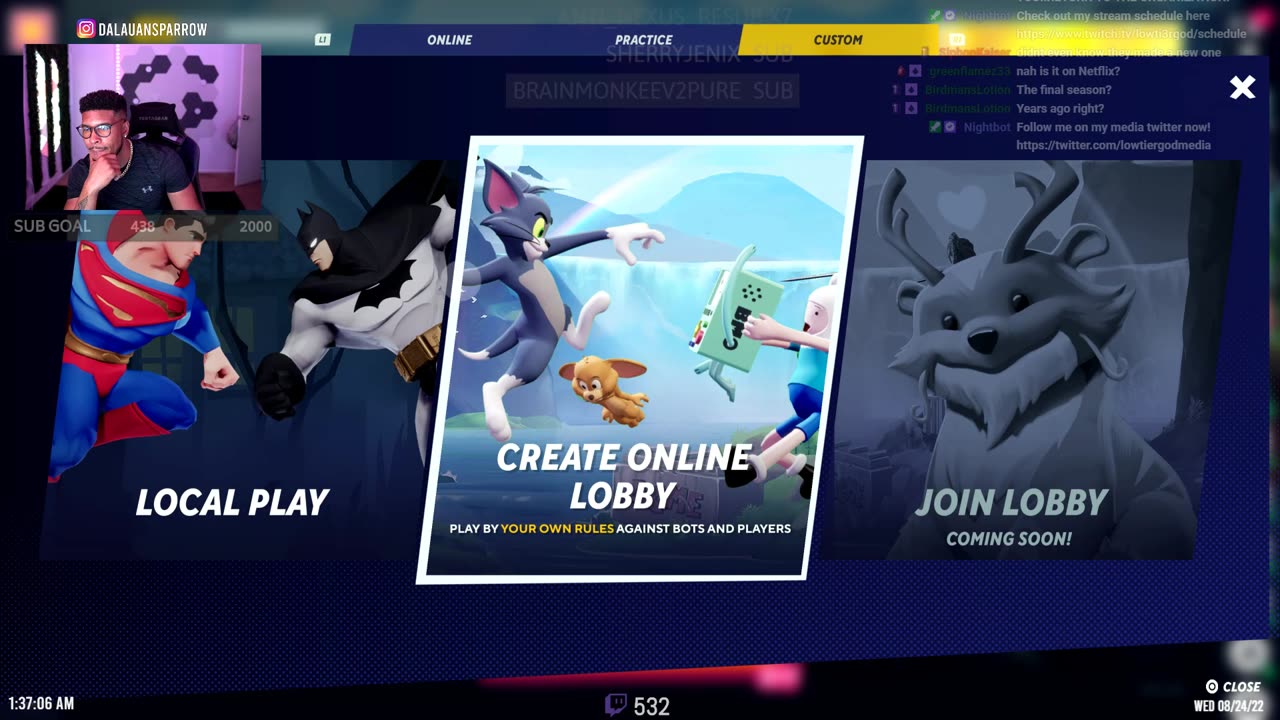Click the subscriber badge beside greenflamez33

915,71
